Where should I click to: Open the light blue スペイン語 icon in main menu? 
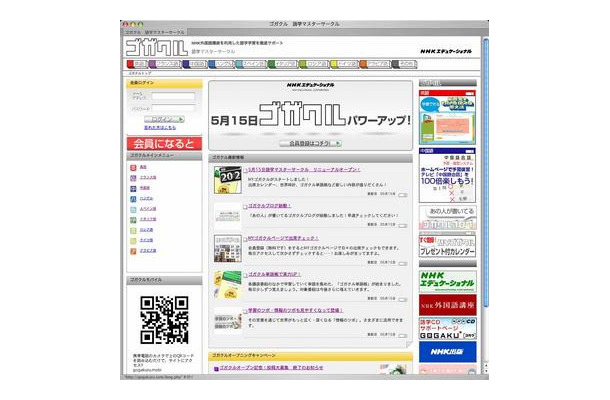(133, 210)
